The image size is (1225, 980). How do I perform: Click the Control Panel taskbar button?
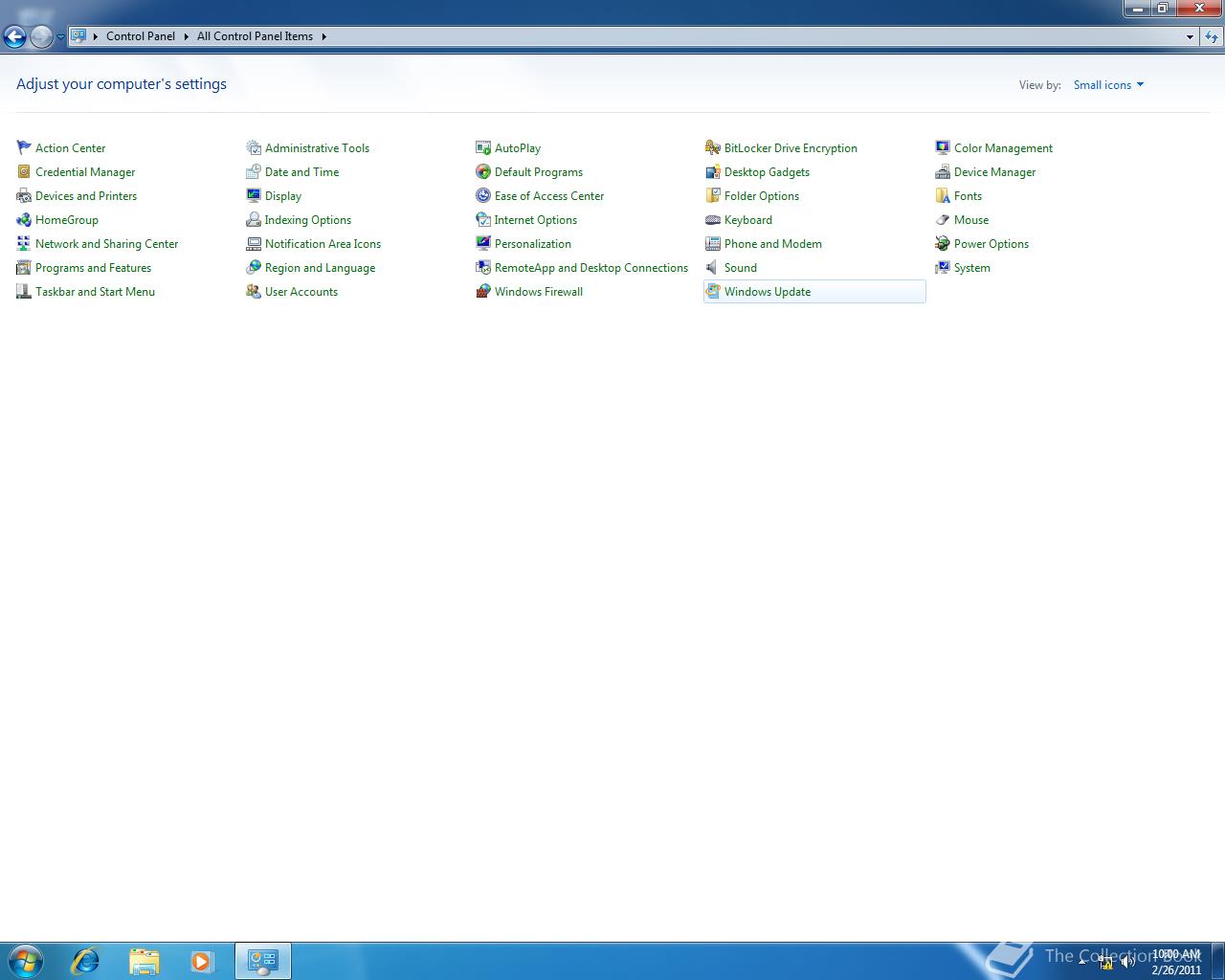click(x=263, y=961)
